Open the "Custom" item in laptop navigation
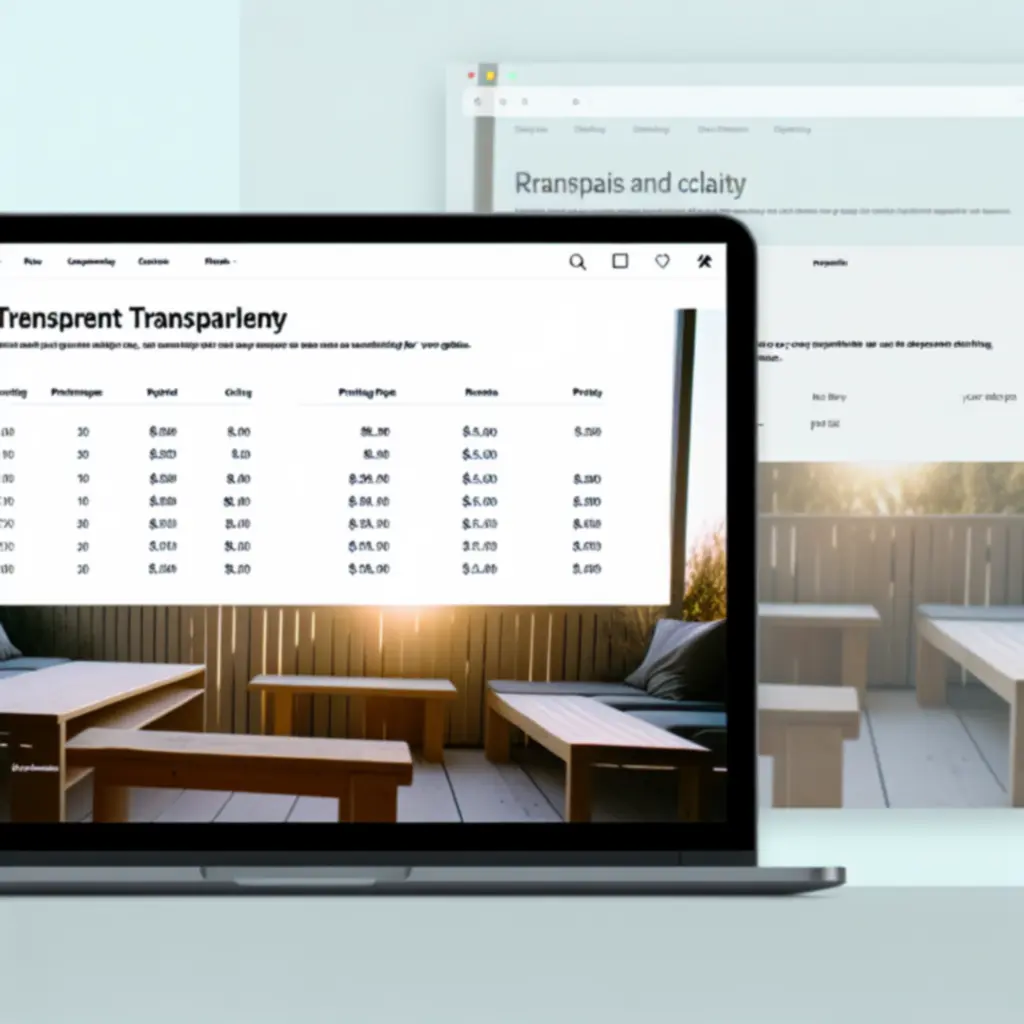1024x1024 pixels. (153, 262)
